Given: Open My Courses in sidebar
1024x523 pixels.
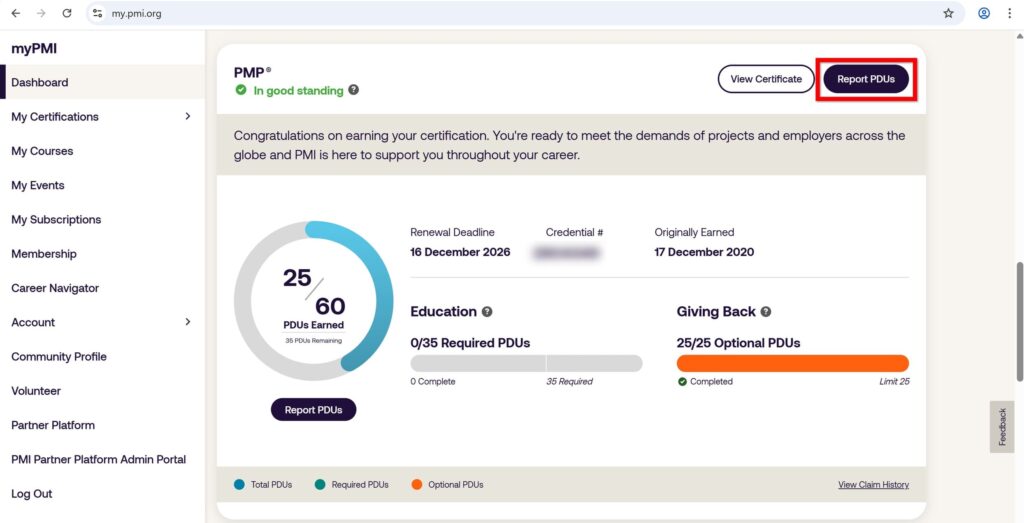Looking at the screenshot, I should coord(42,151).
